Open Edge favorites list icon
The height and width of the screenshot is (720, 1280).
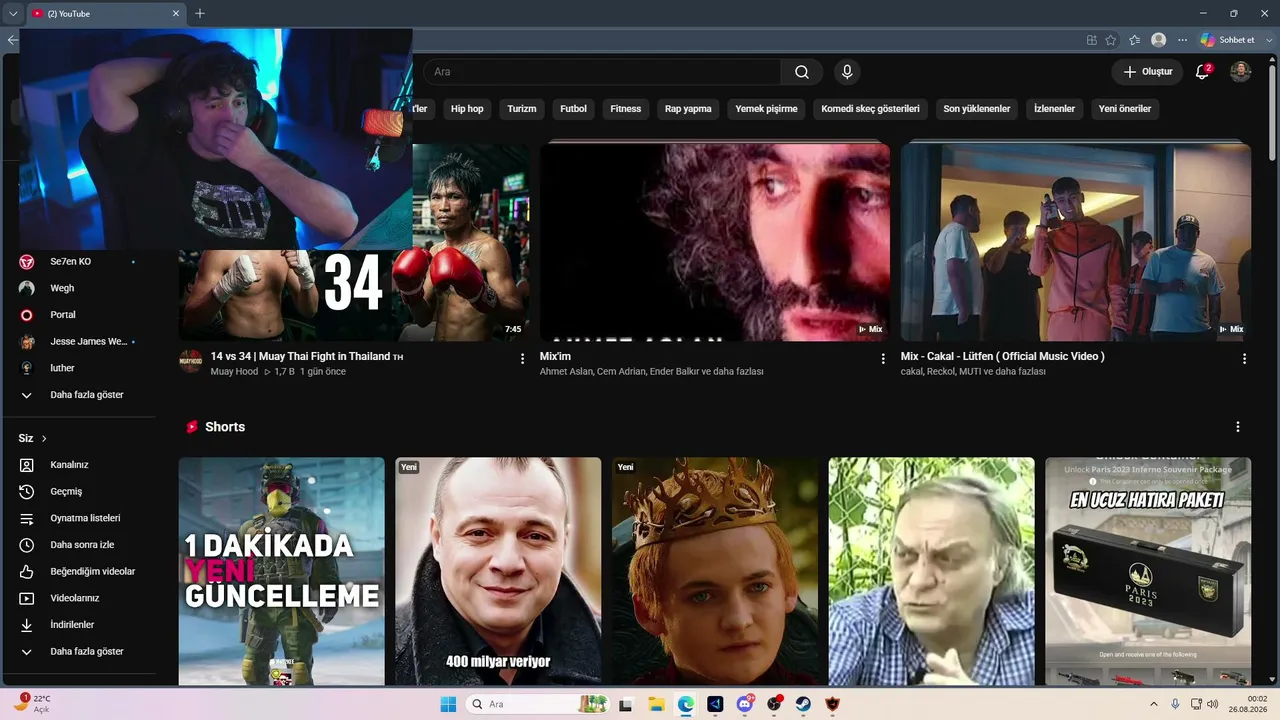coord(1134,40)
